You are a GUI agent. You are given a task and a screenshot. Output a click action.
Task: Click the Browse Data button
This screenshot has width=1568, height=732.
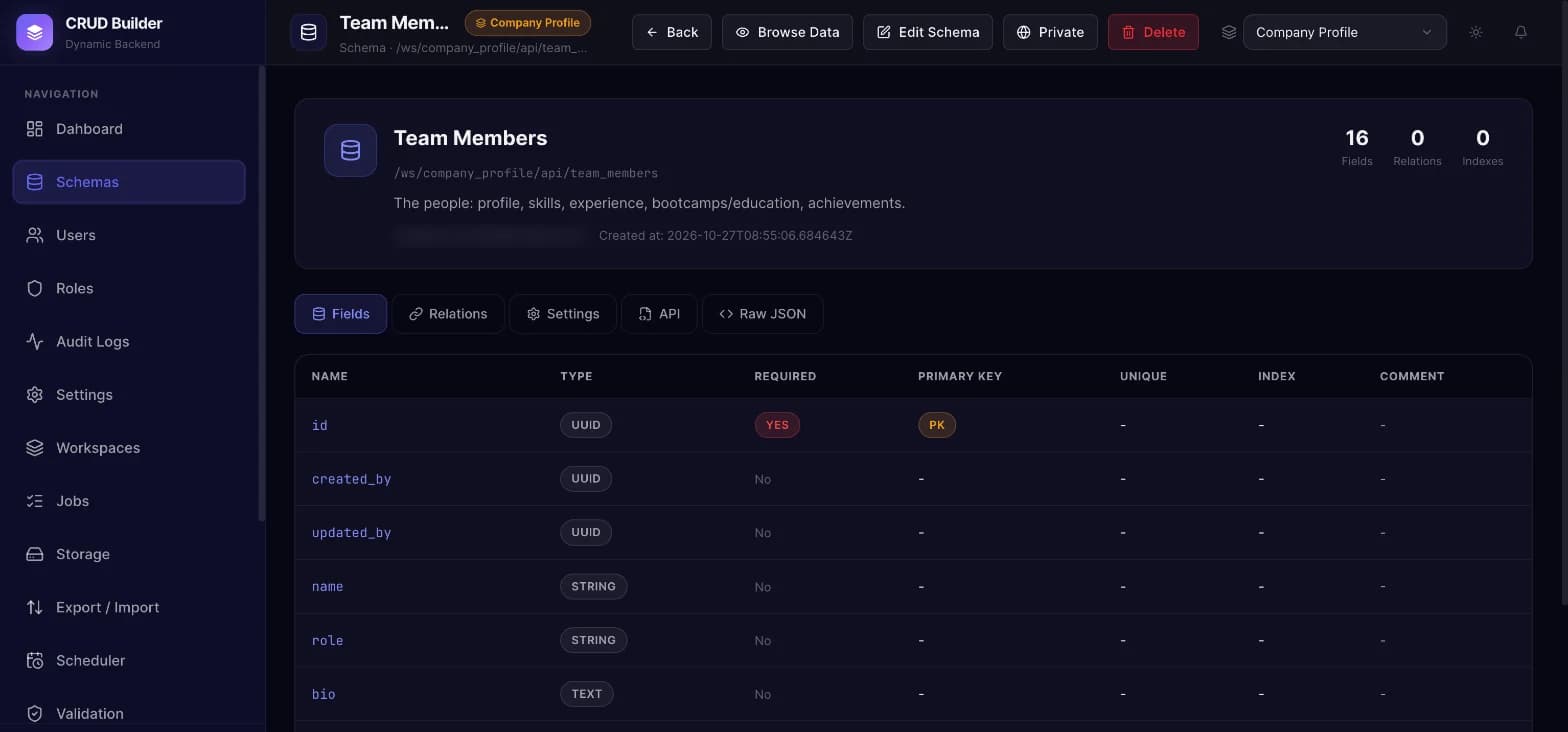point(787,32)
